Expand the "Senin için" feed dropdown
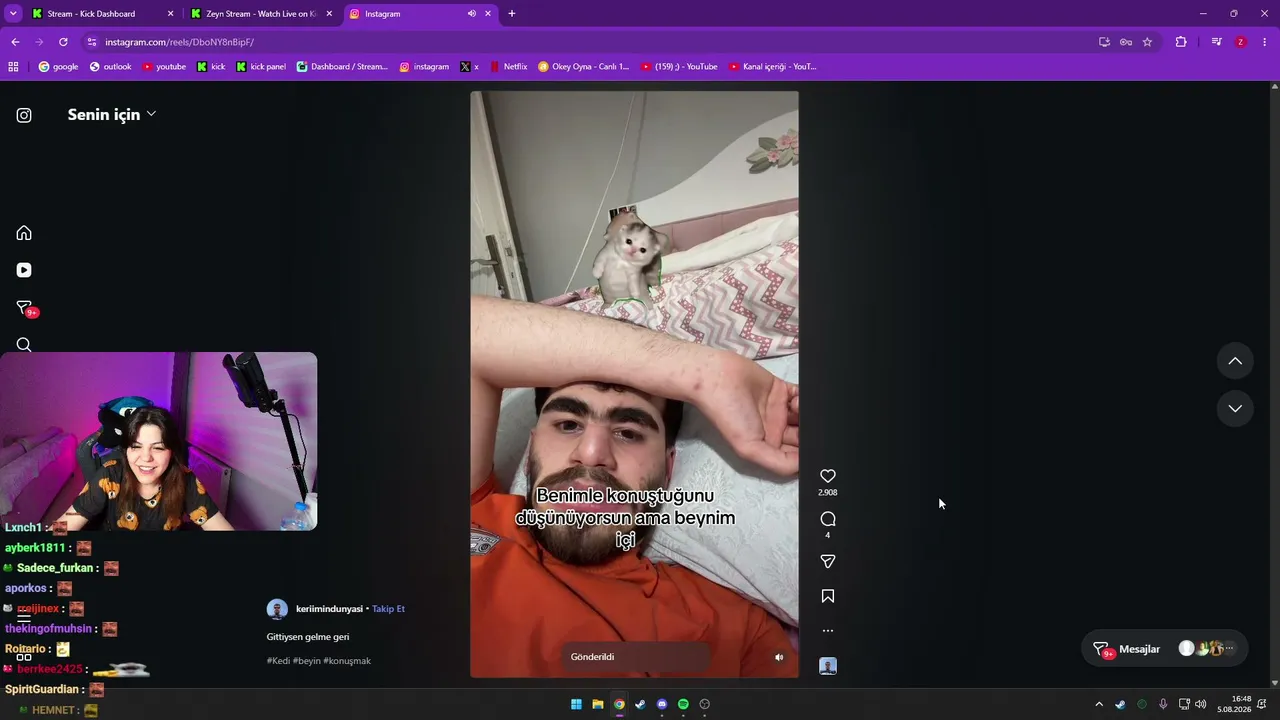1280x720 pixels. (x=112, y=114)
